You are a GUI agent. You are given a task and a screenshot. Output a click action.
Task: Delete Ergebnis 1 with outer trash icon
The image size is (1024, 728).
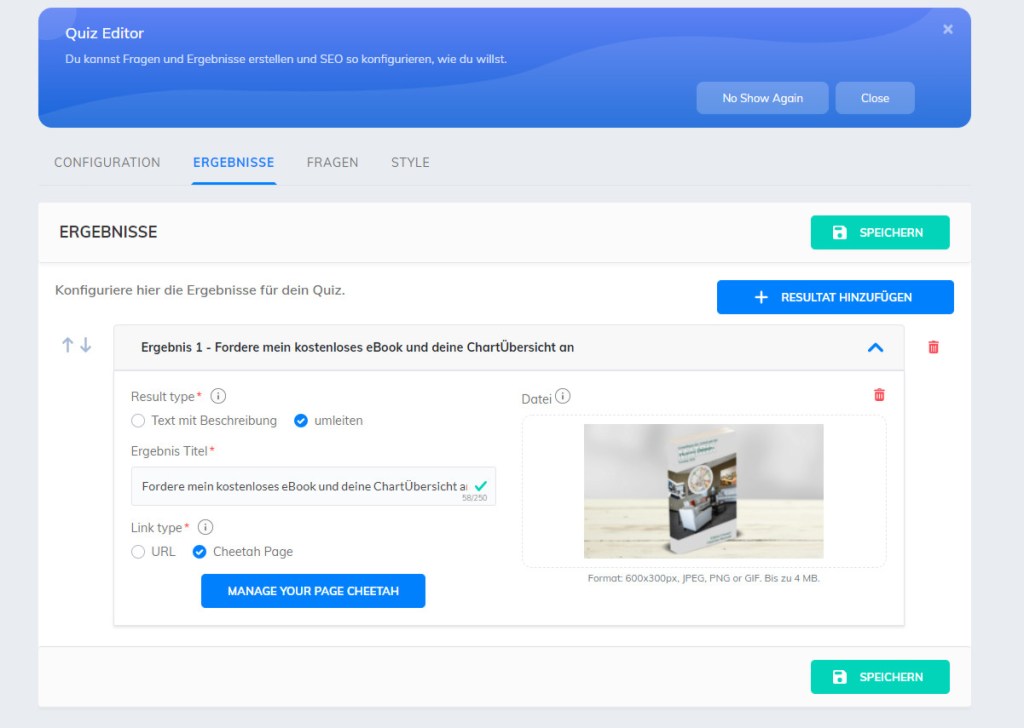point(933,347)
